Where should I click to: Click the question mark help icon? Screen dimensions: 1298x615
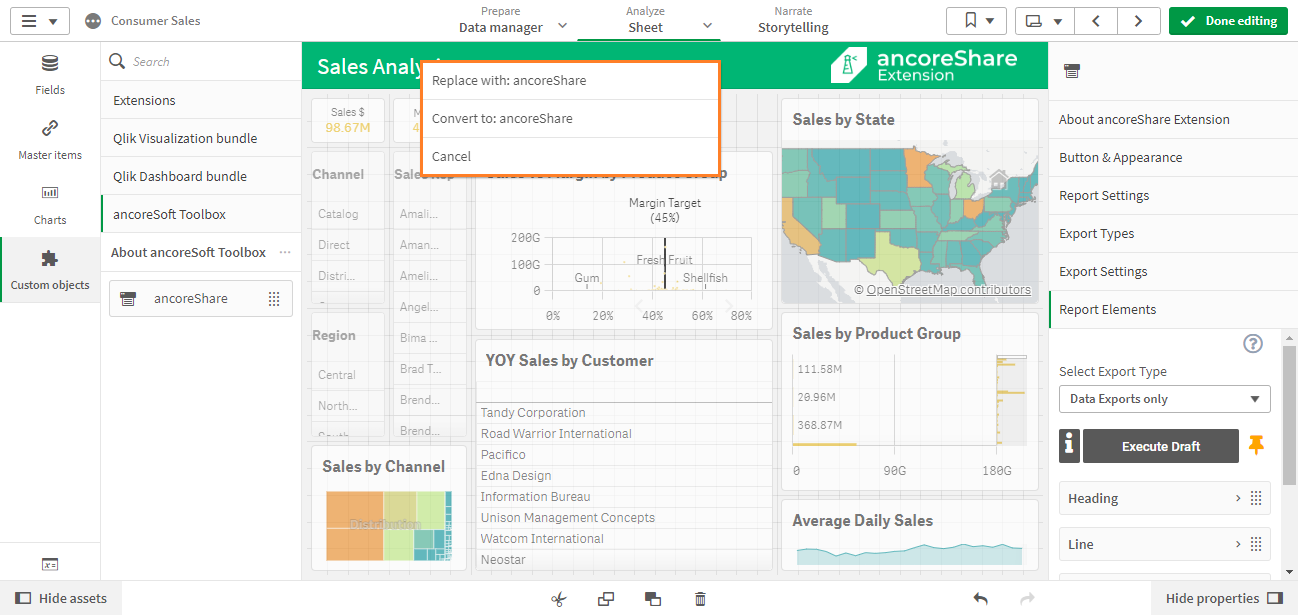tap(1253, 343)
